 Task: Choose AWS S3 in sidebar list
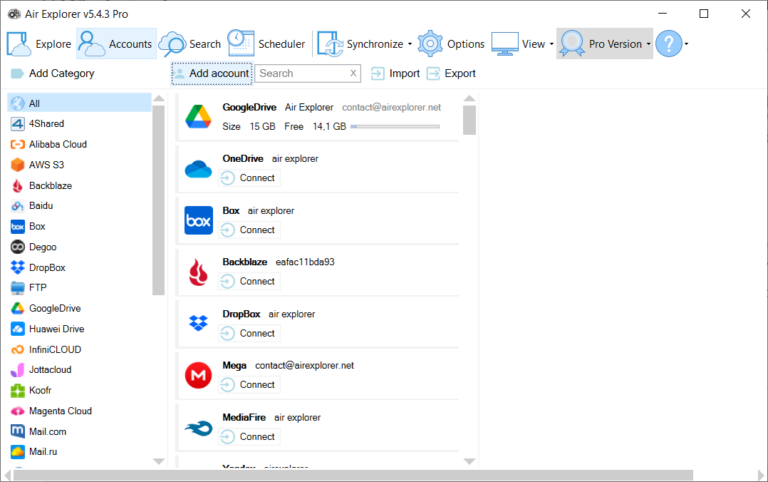[x=46, y=165]
